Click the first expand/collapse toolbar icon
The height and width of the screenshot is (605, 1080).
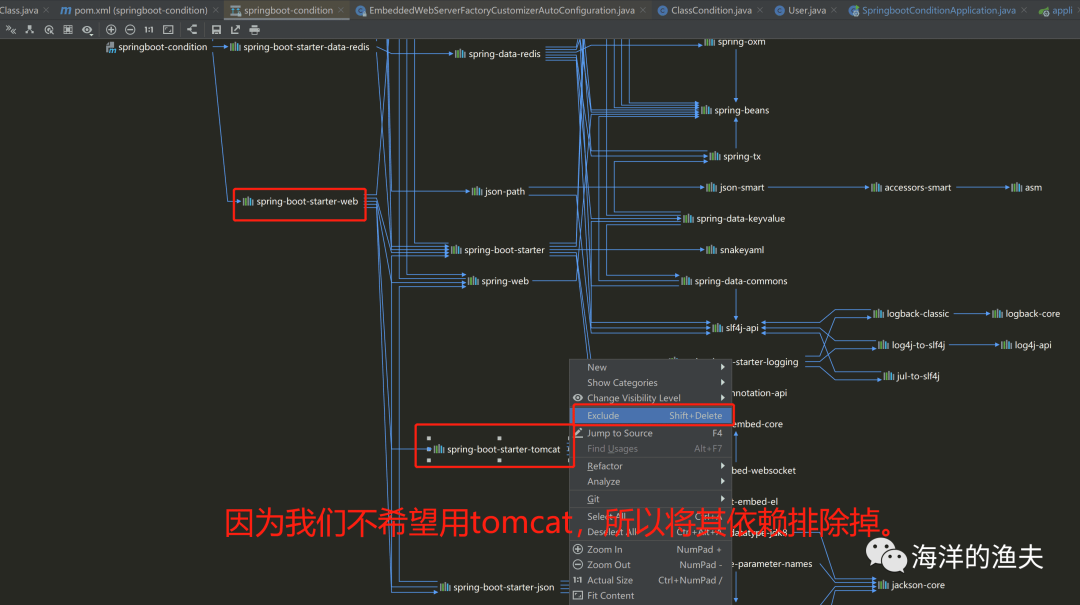(10, 30)
